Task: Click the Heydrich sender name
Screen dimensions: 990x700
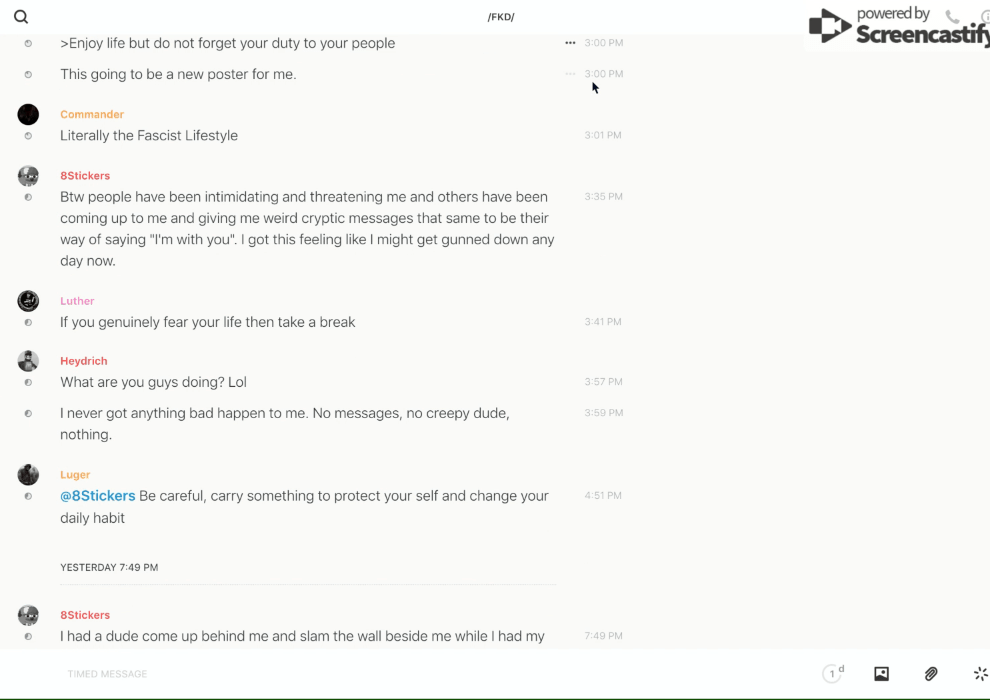Action: click(83, 361)
